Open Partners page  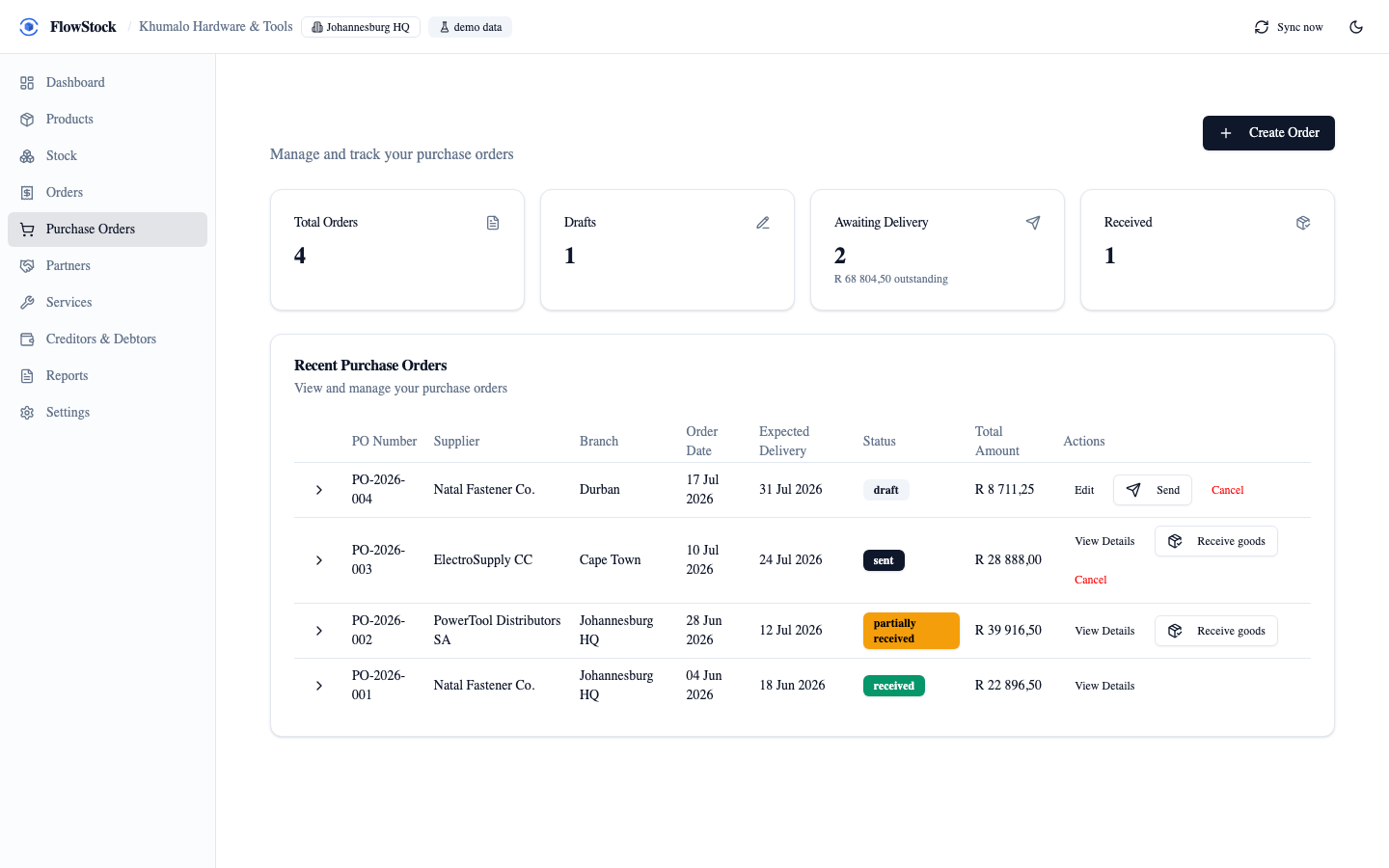tap(107, 266)
